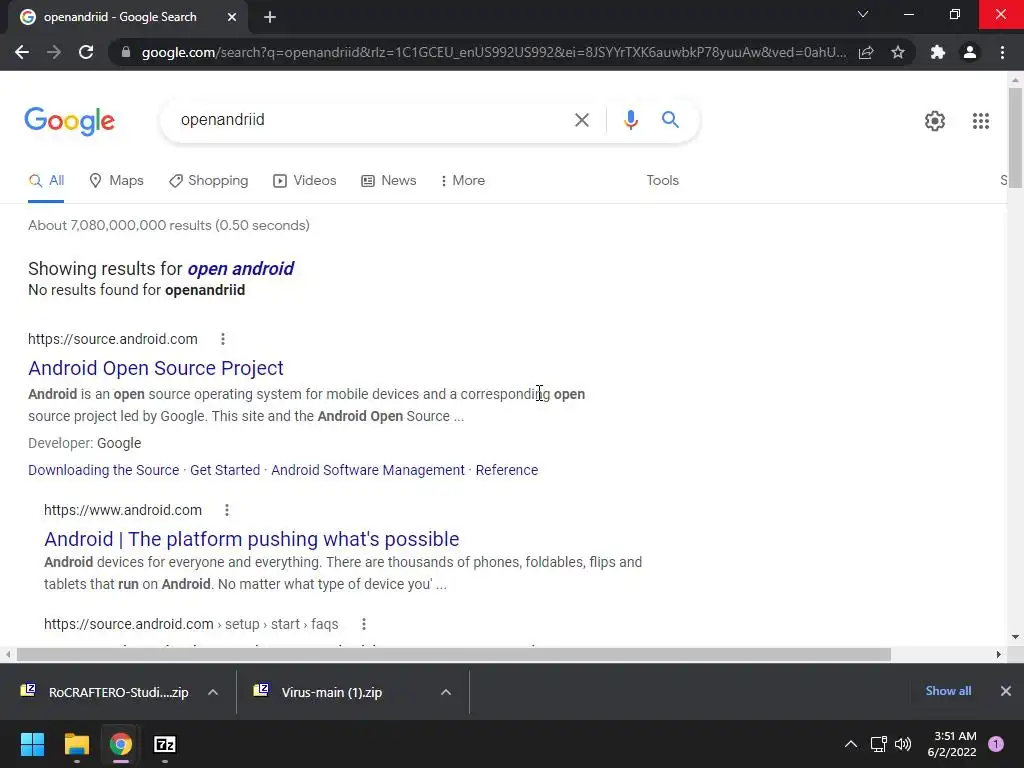Click the https://www.android.com URL text
Viewport: 1024px width, 768px height.
point(123,510)
